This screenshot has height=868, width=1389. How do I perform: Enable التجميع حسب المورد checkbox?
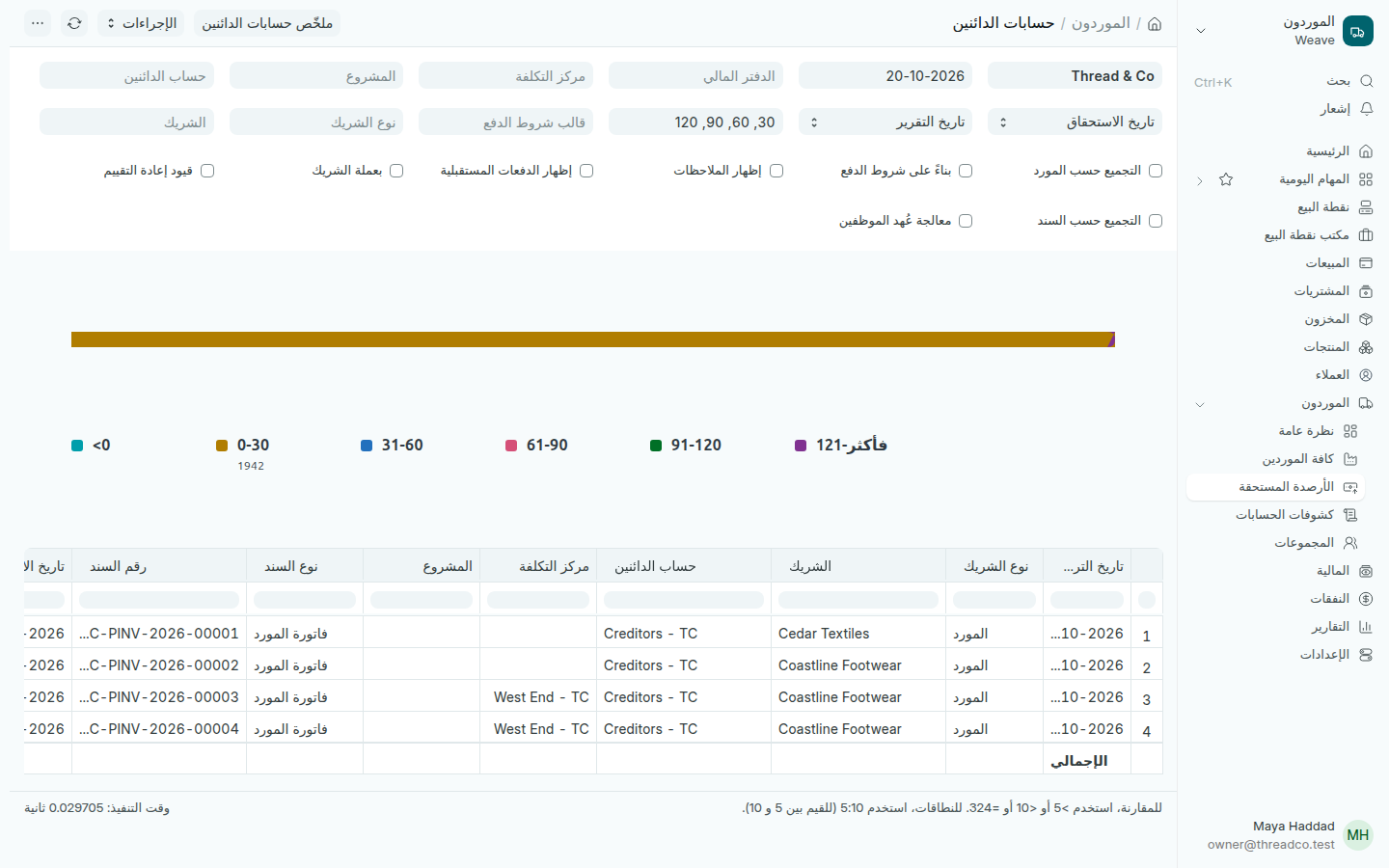(x=1156, y=171)
